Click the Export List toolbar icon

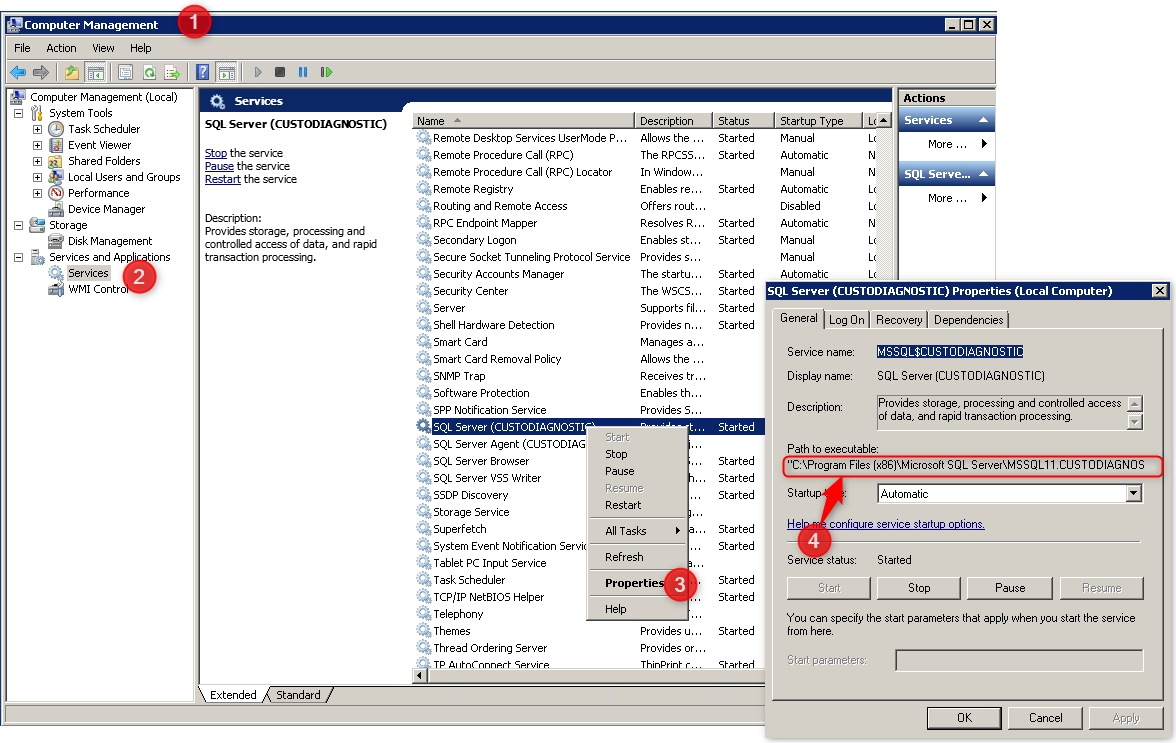pyautogui.click(x=172, y=72)
